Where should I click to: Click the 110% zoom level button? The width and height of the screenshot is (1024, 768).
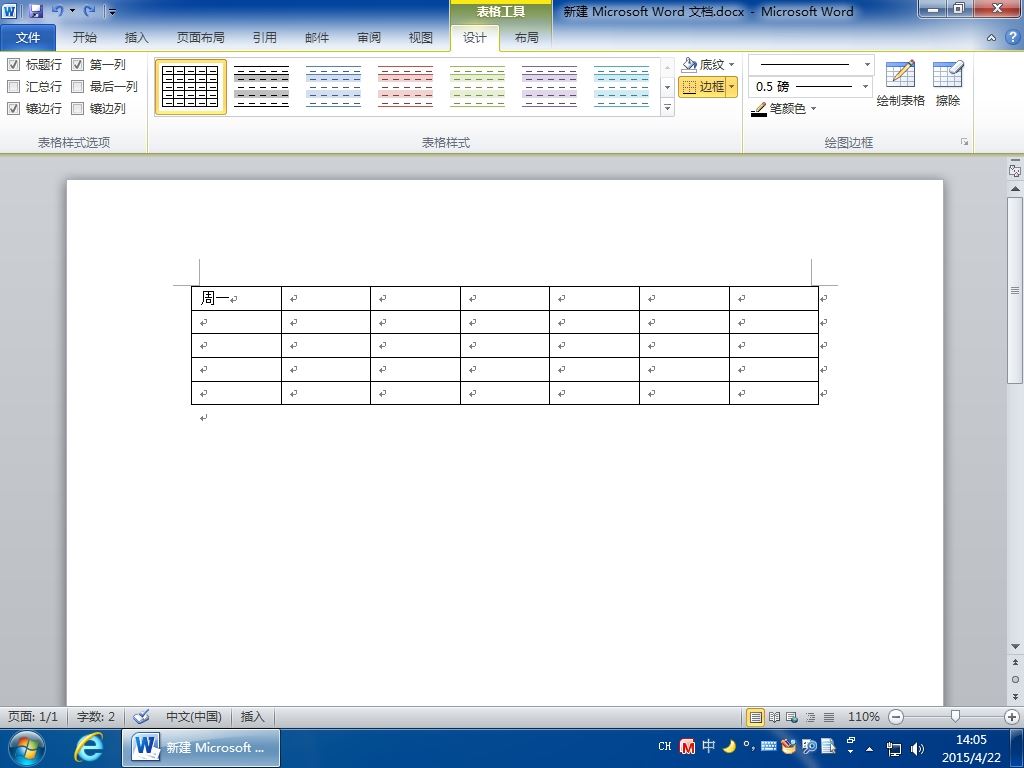863,717
